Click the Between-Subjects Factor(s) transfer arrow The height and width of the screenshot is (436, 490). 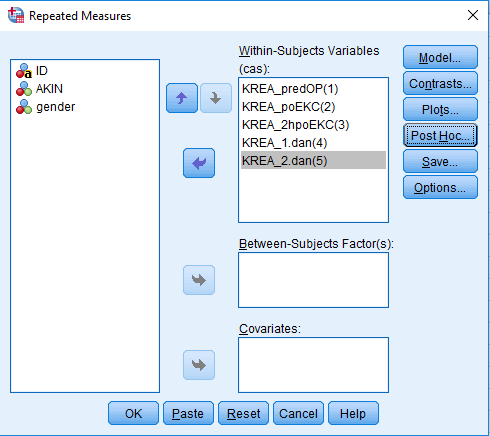(199, 280)
